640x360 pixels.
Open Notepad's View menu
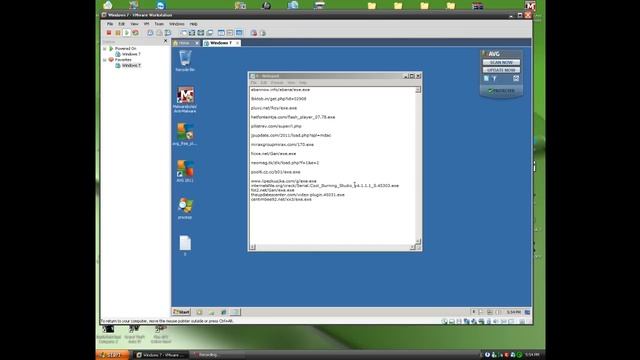click(x=291, y=82)
